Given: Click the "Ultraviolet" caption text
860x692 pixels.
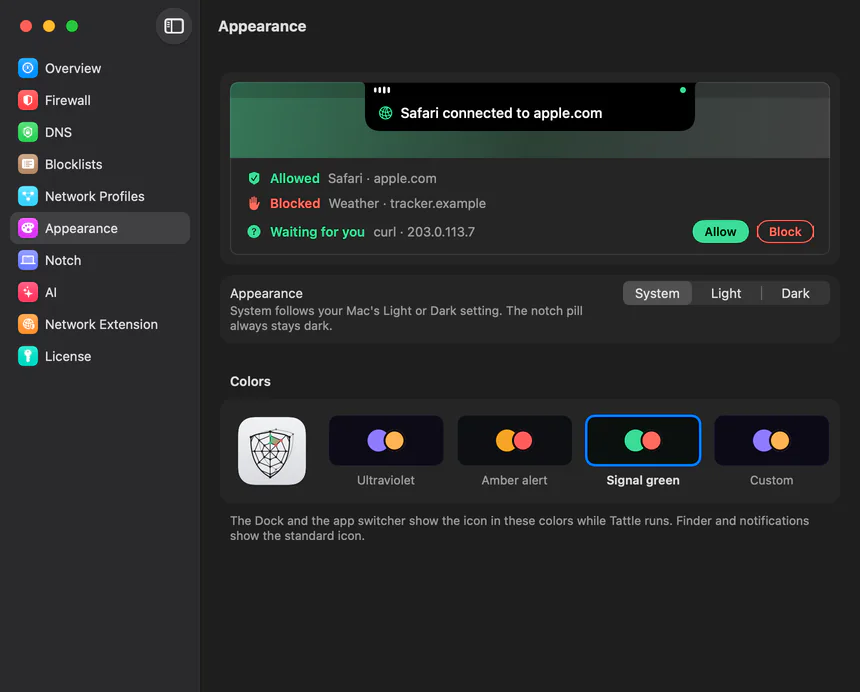Looking at the screenshot, I should point(386,480).
